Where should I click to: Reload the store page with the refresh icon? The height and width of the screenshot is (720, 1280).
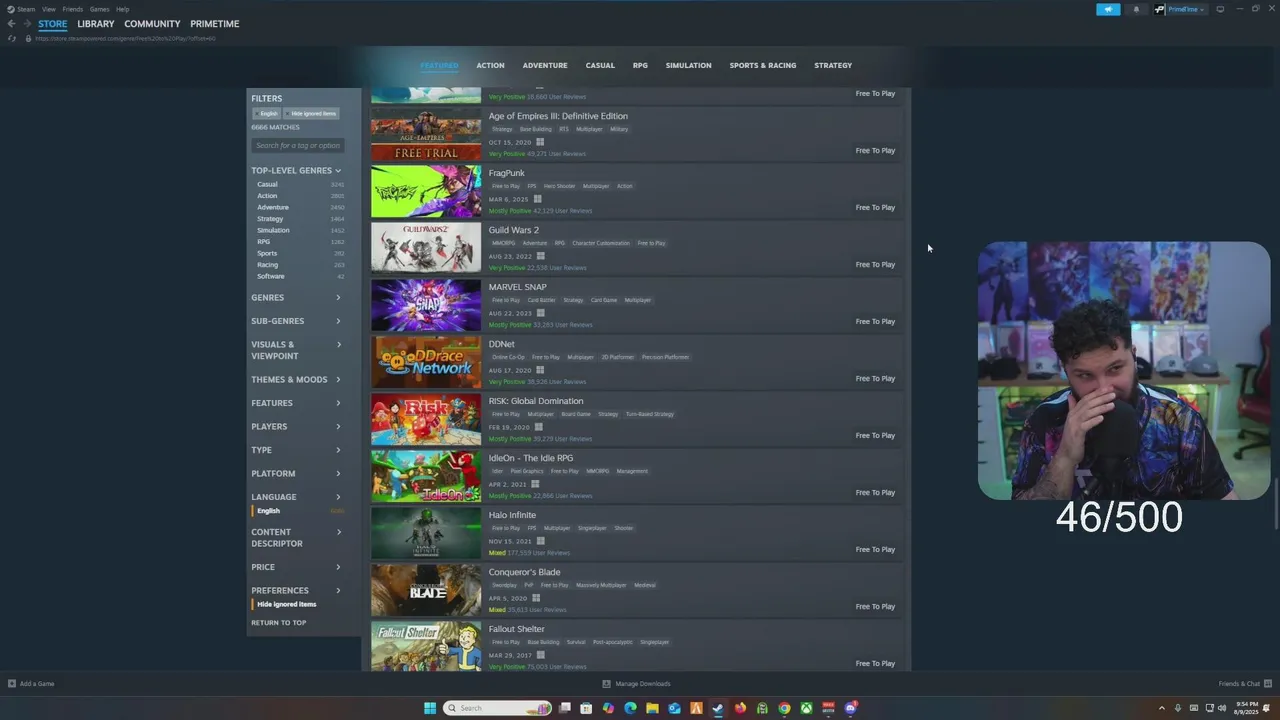click(x=11, y=38)
